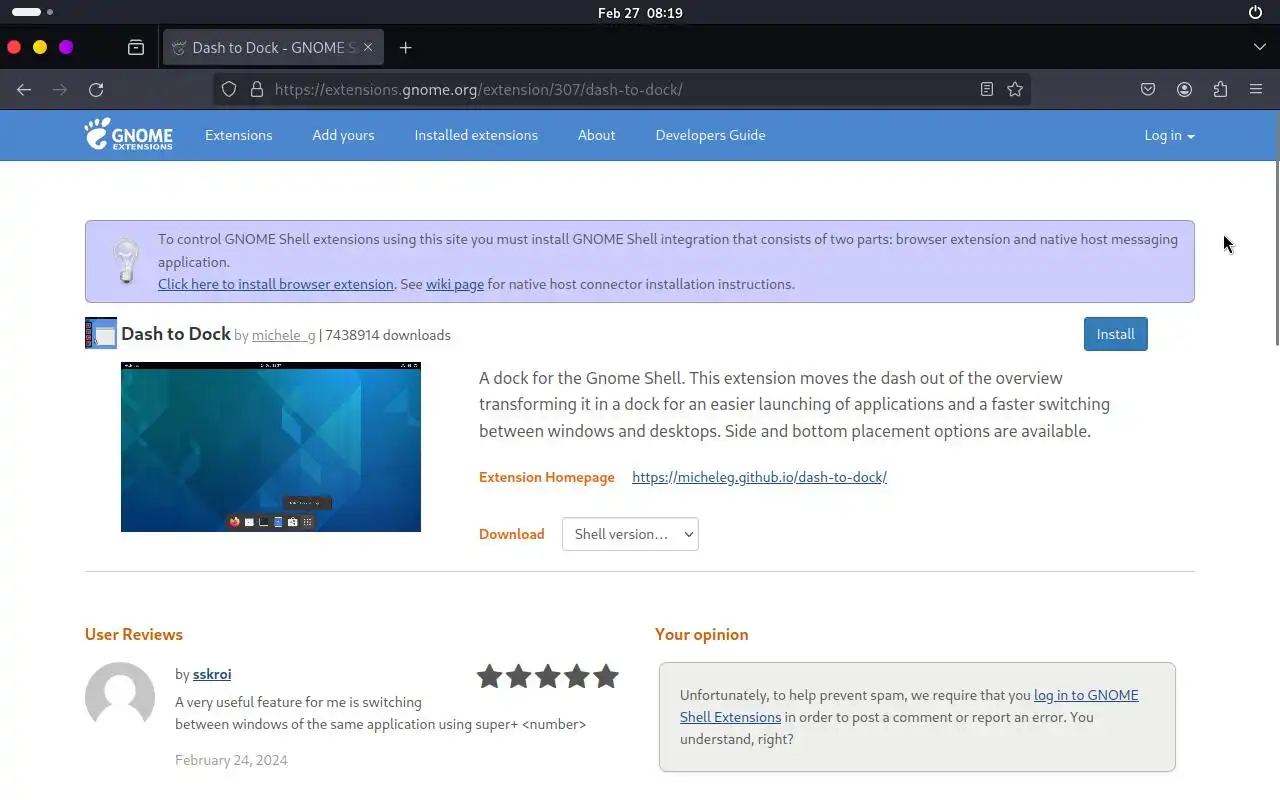Open the Developers Guide nav item
The image size is (1280, 800).
[710, 135]
